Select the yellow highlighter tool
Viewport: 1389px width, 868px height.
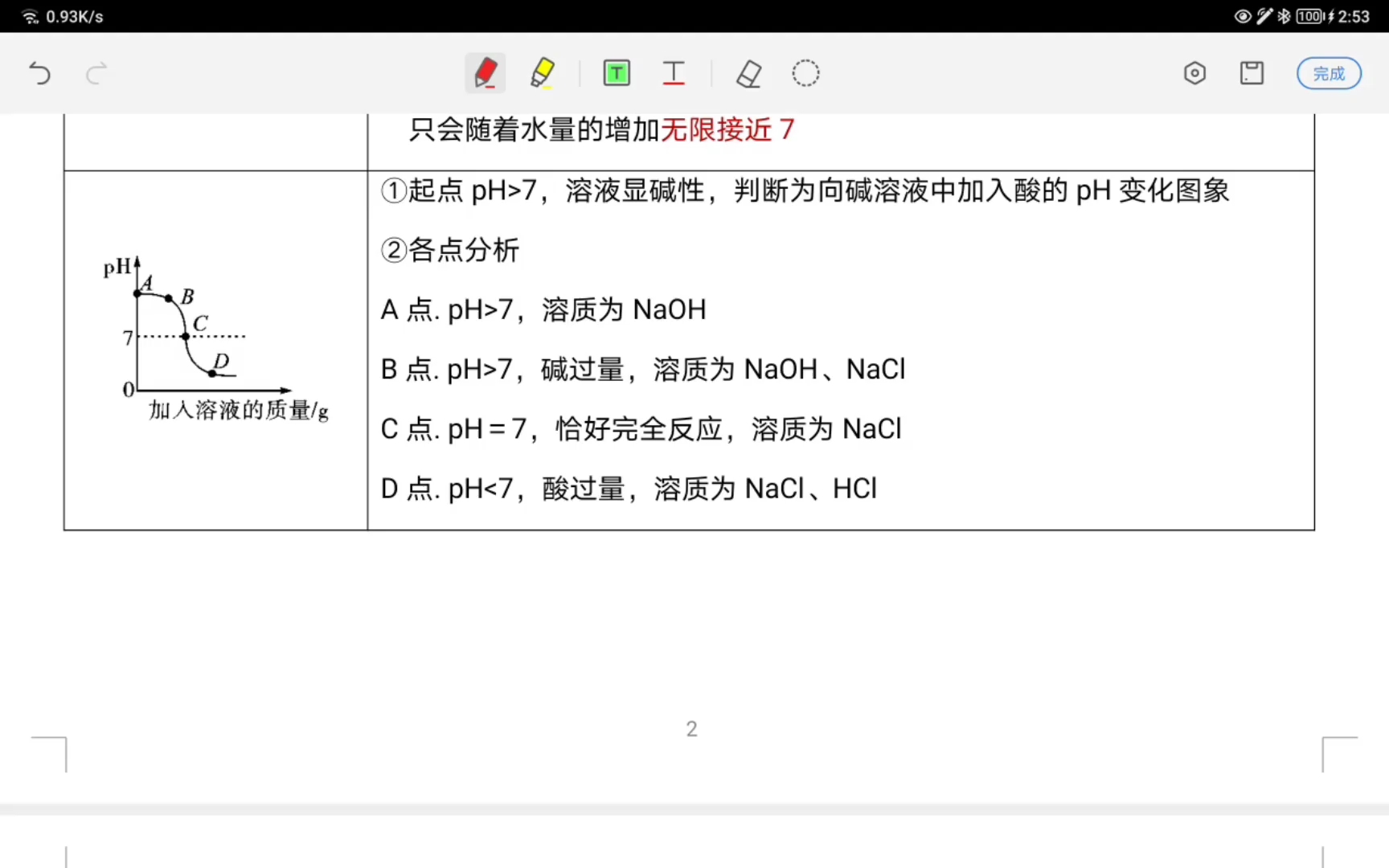tap(543, 73)
